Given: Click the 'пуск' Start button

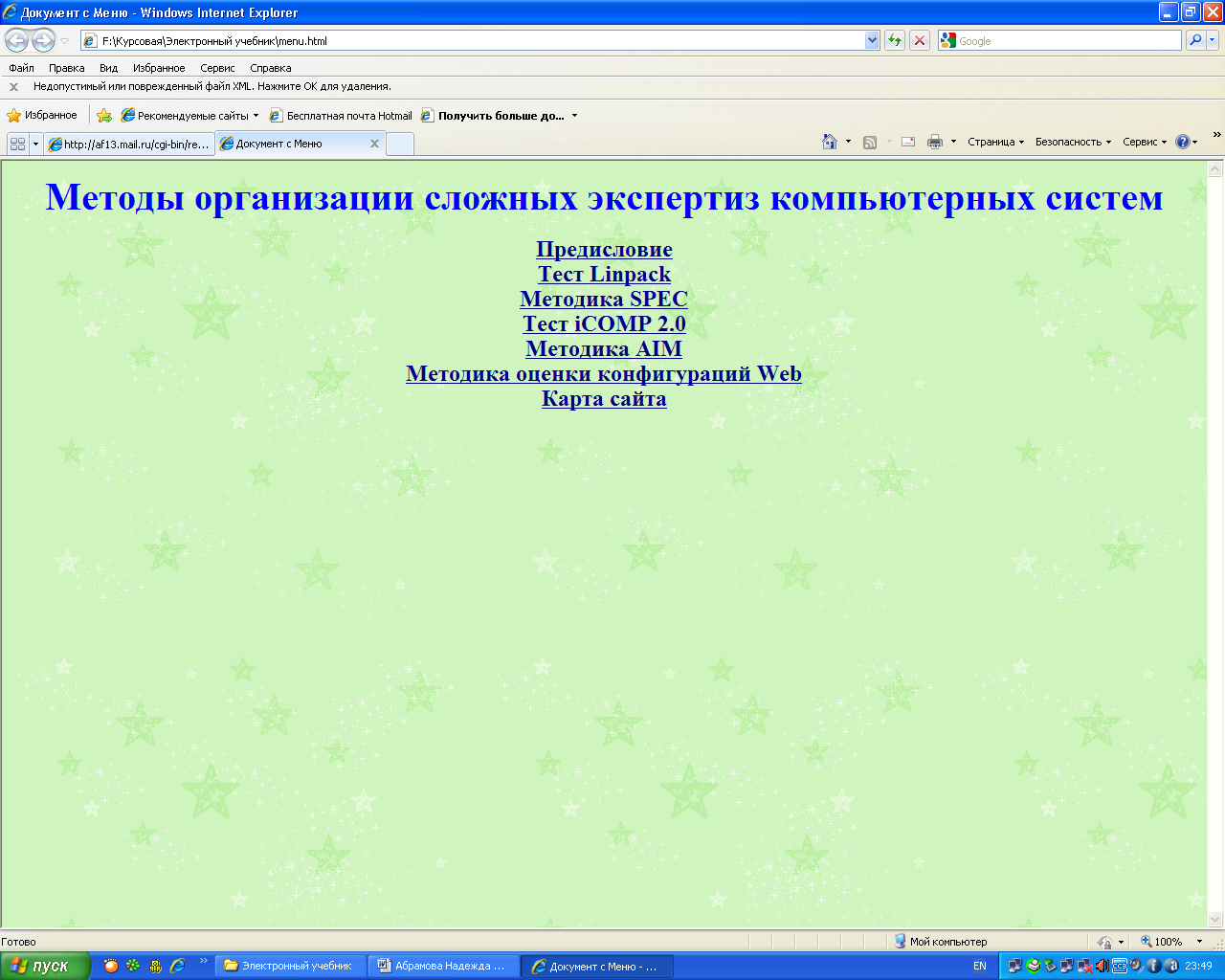Looking at the screenshot, I should 45,966.
